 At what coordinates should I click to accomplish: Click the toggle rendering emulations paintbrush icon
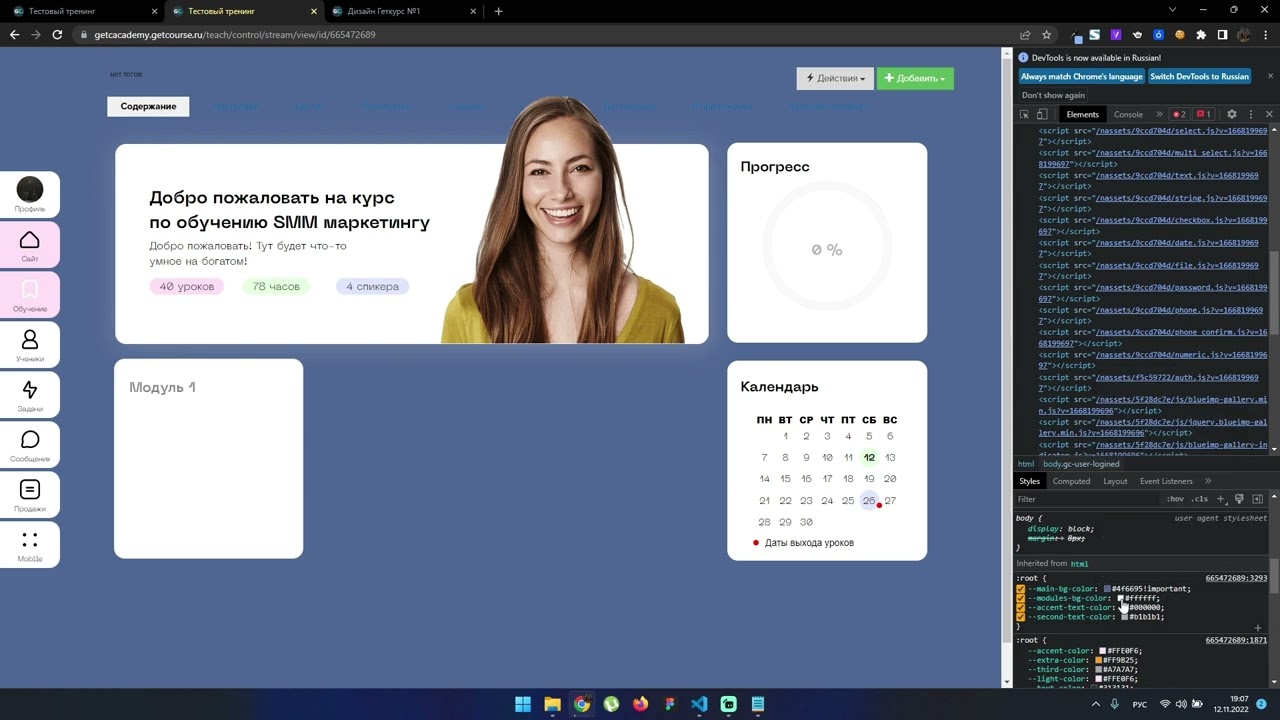(x=1239, y=499)
